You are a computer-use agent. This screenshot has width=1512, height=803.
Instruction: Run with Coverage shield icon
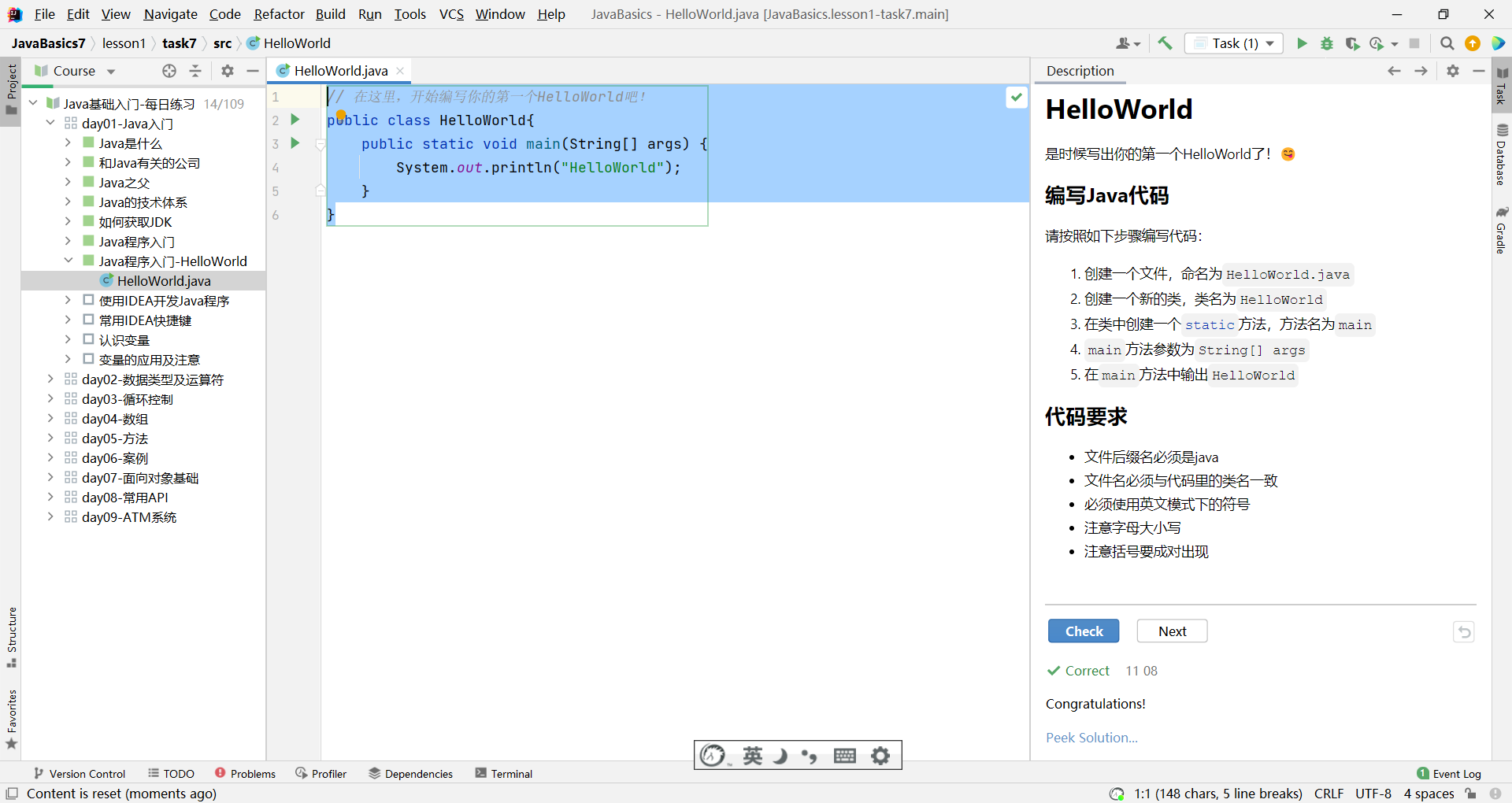(x=1352, y=43)
